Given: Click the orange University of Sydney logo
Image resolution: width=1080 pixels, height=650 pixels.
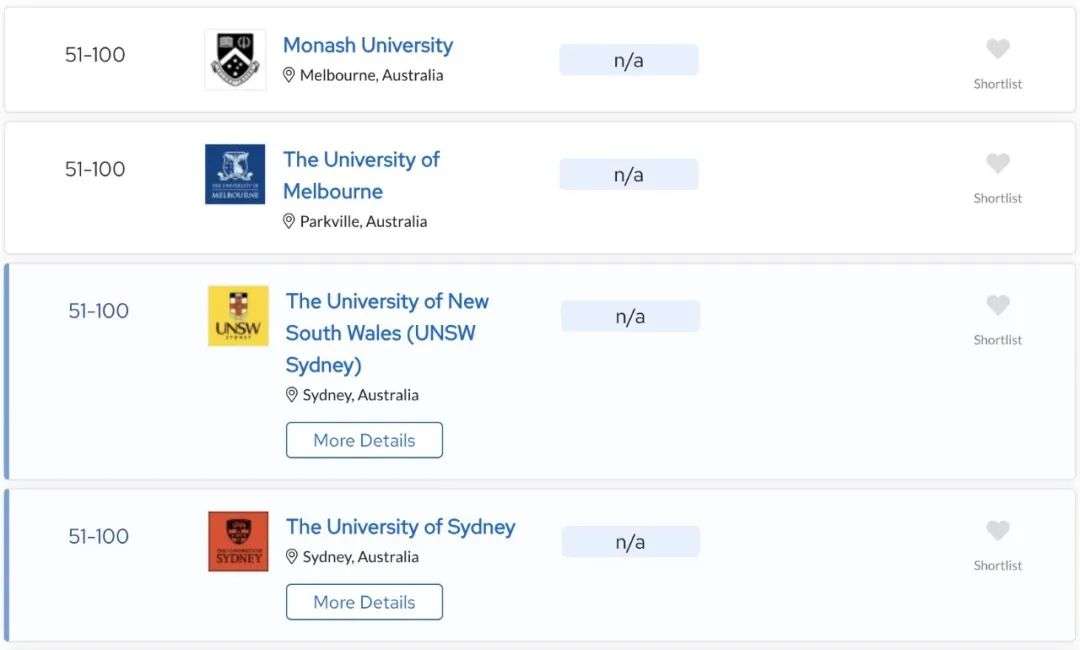Looking at the screenshot, I should click(x=238, y=541).
